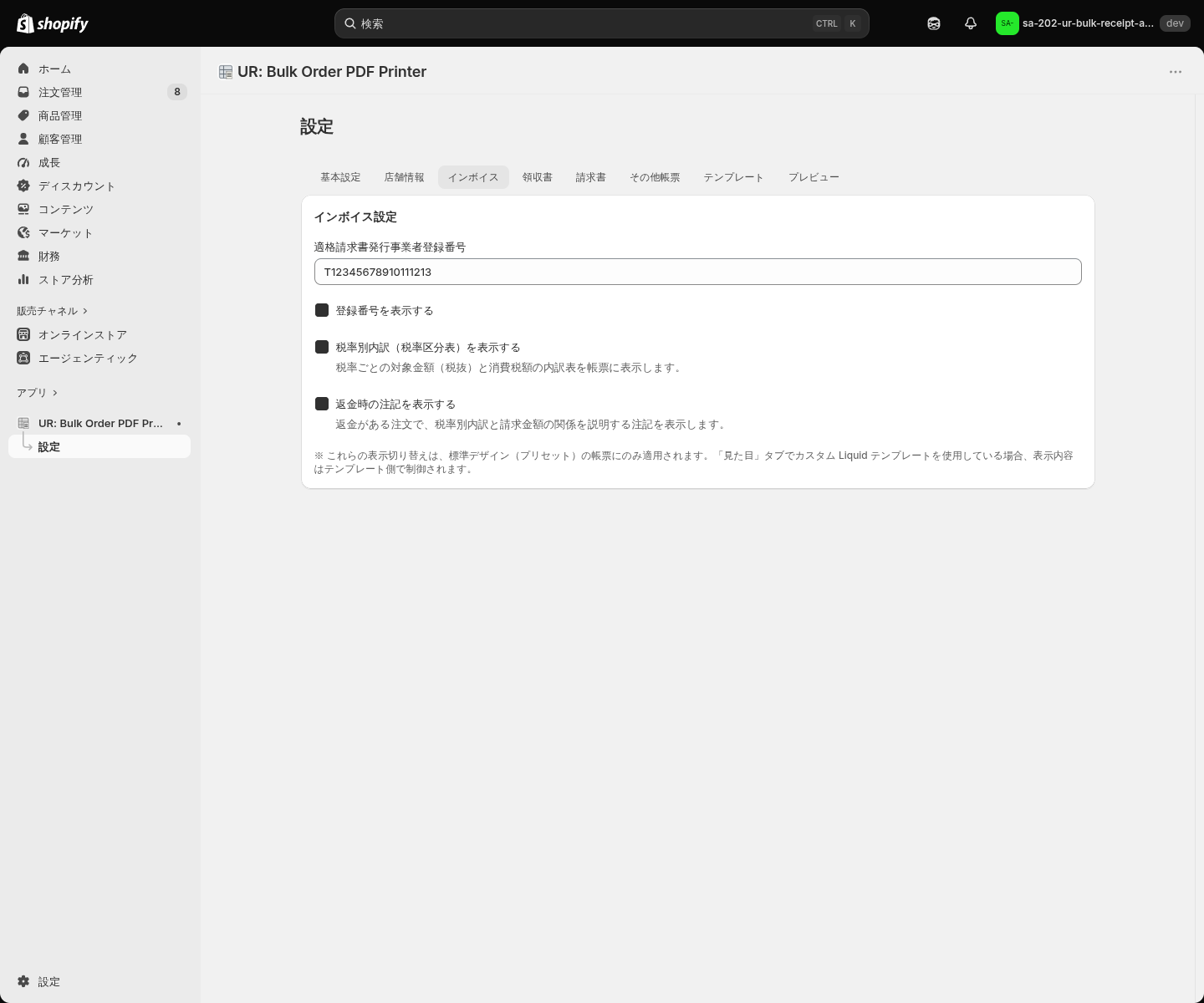Select the 設定 sub-item under the app

tap(99, 446)
